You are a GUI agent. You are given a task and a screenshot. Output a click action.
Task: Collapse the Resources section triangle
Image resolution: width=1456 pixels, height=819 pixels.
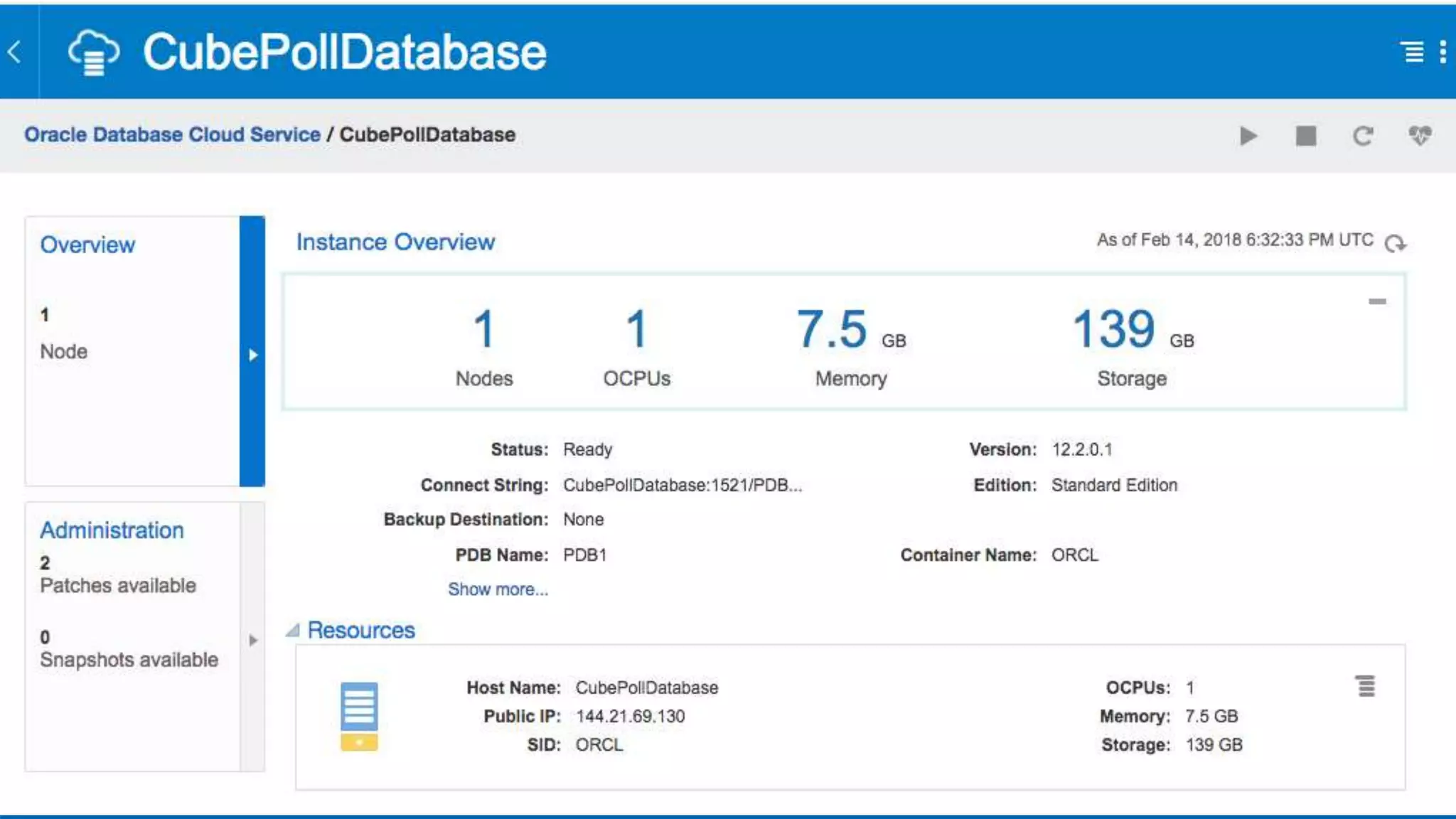tap(292, 631)
